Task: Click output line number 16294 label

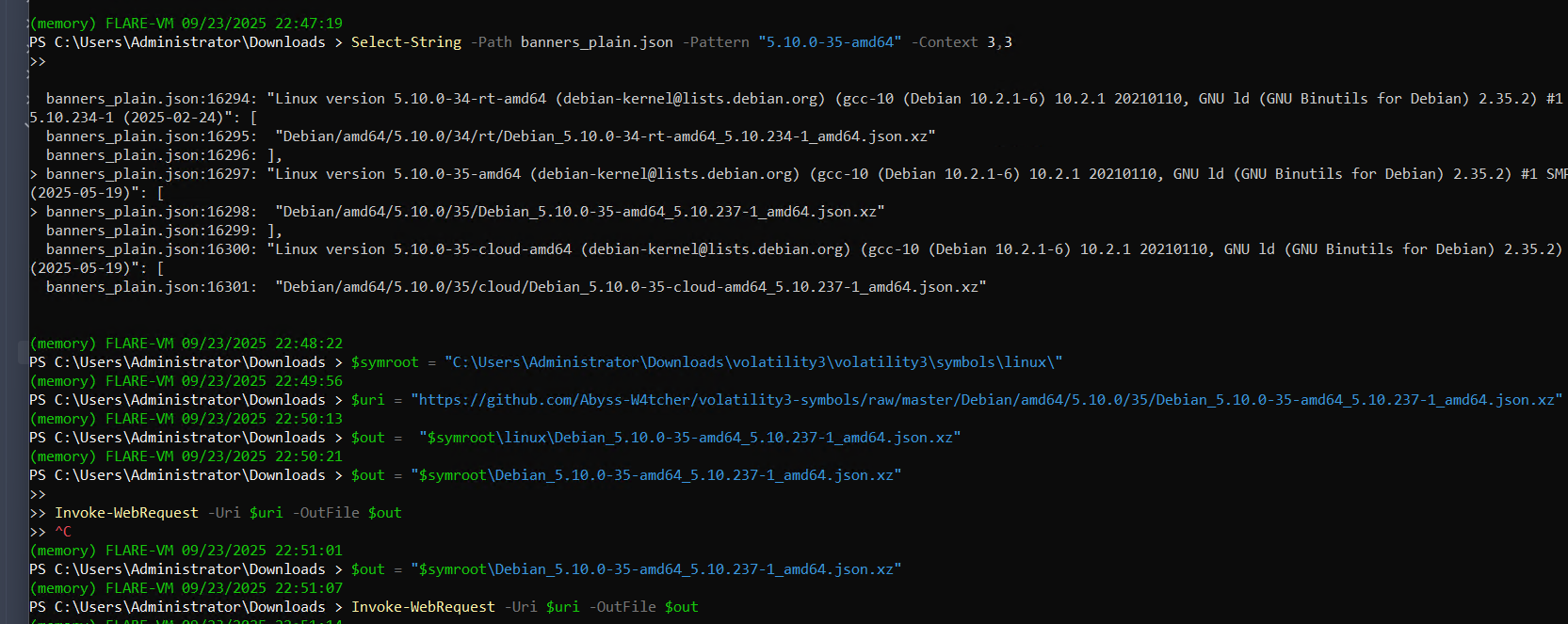Action: (x=149, y=99)
